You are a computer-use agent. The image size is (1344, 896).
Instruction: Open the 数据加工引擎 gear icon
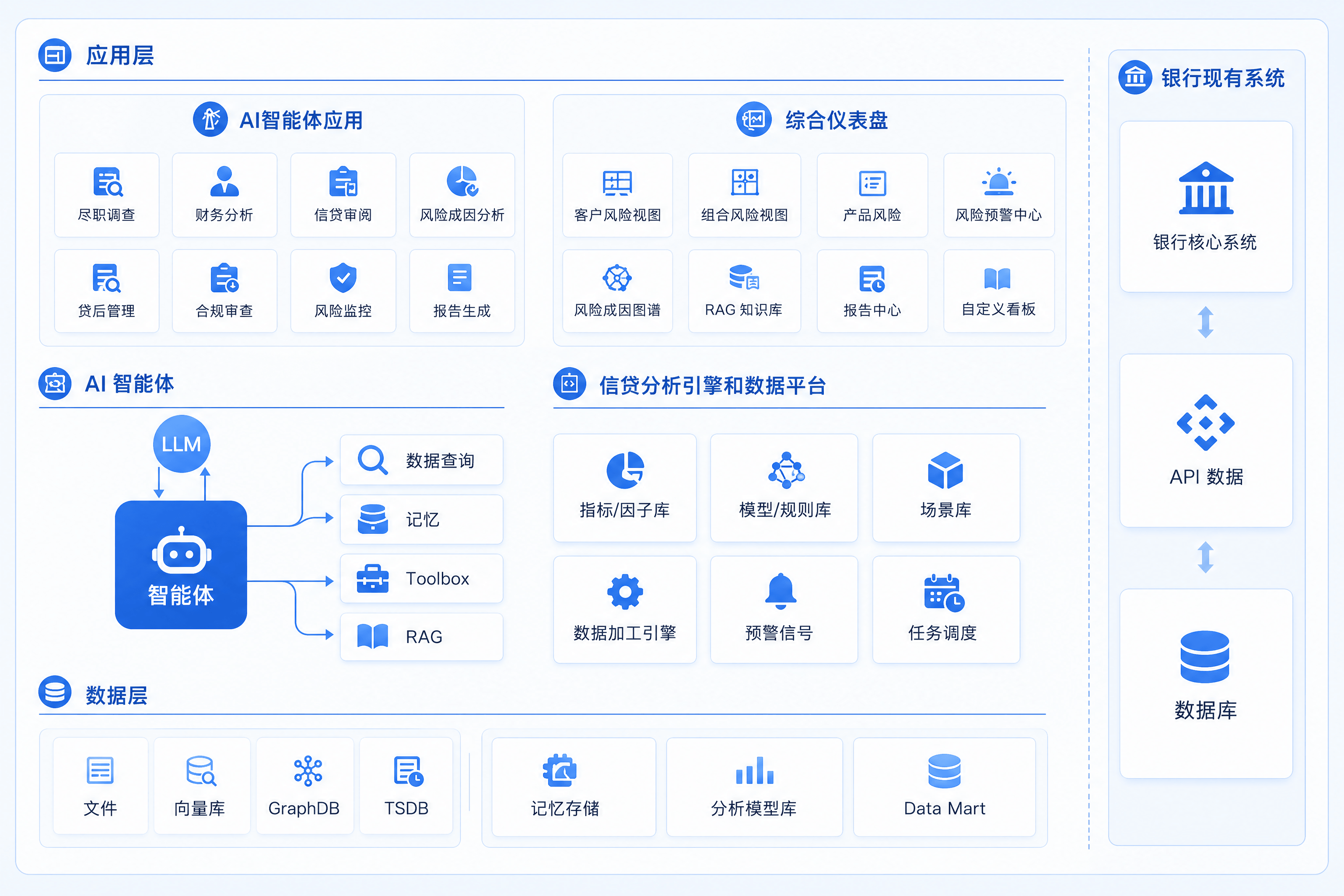(625, 591)
